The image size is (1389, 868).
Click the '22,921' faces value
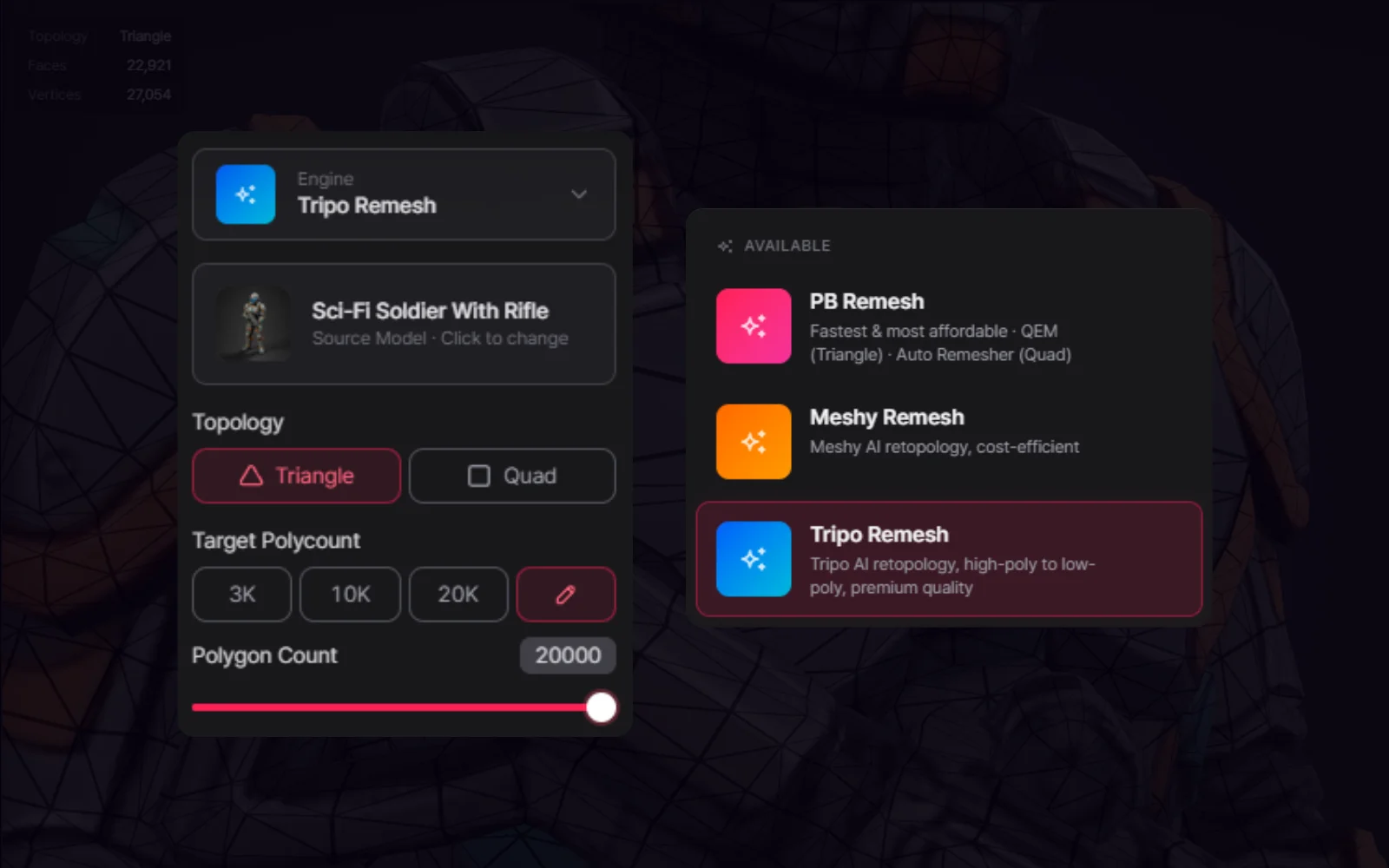(148, 65)
